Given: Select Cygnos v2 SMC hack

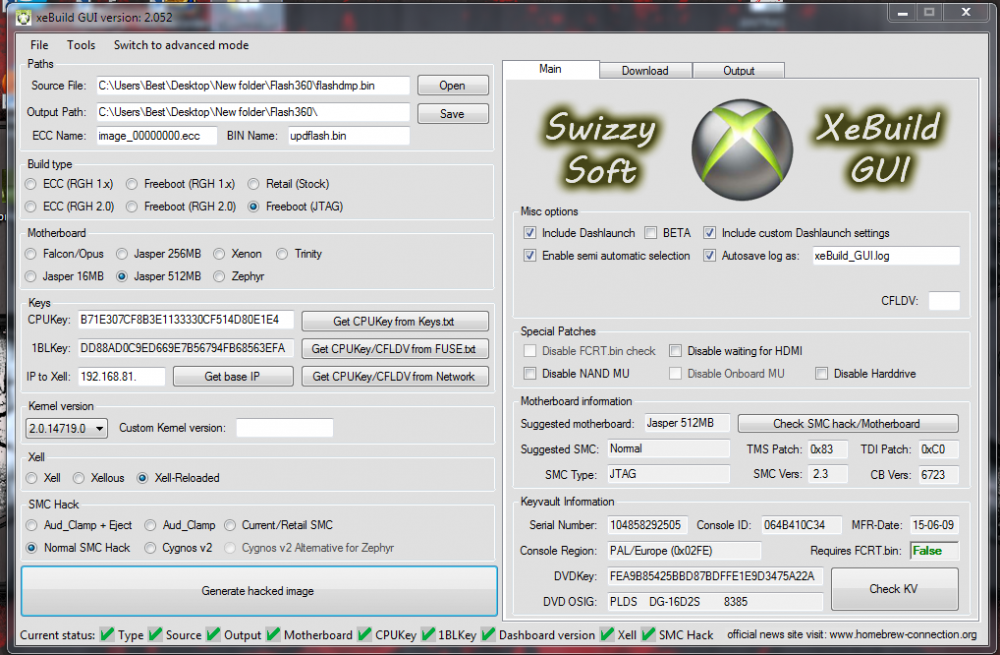Looking at the screenshot, I should tap(179, 548).
